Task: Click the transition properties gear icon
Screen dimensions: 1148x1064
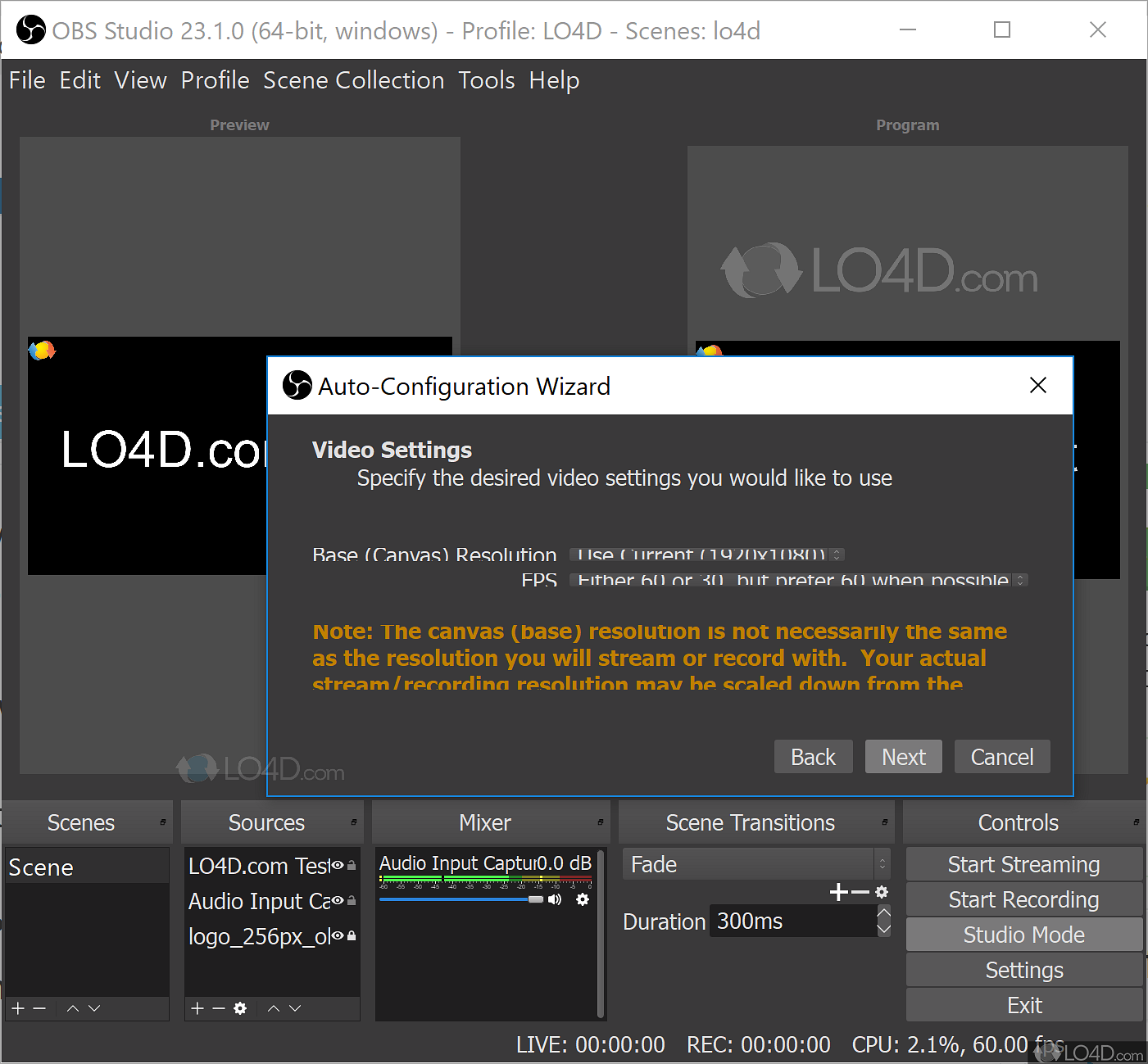Action: 882,892
